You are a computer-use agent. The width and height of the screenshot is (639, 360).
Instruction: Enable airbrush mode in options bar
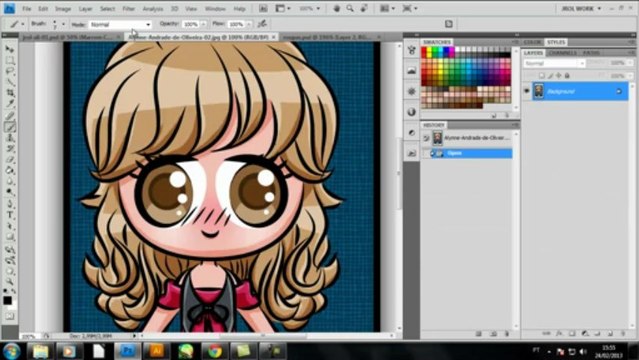262,24
